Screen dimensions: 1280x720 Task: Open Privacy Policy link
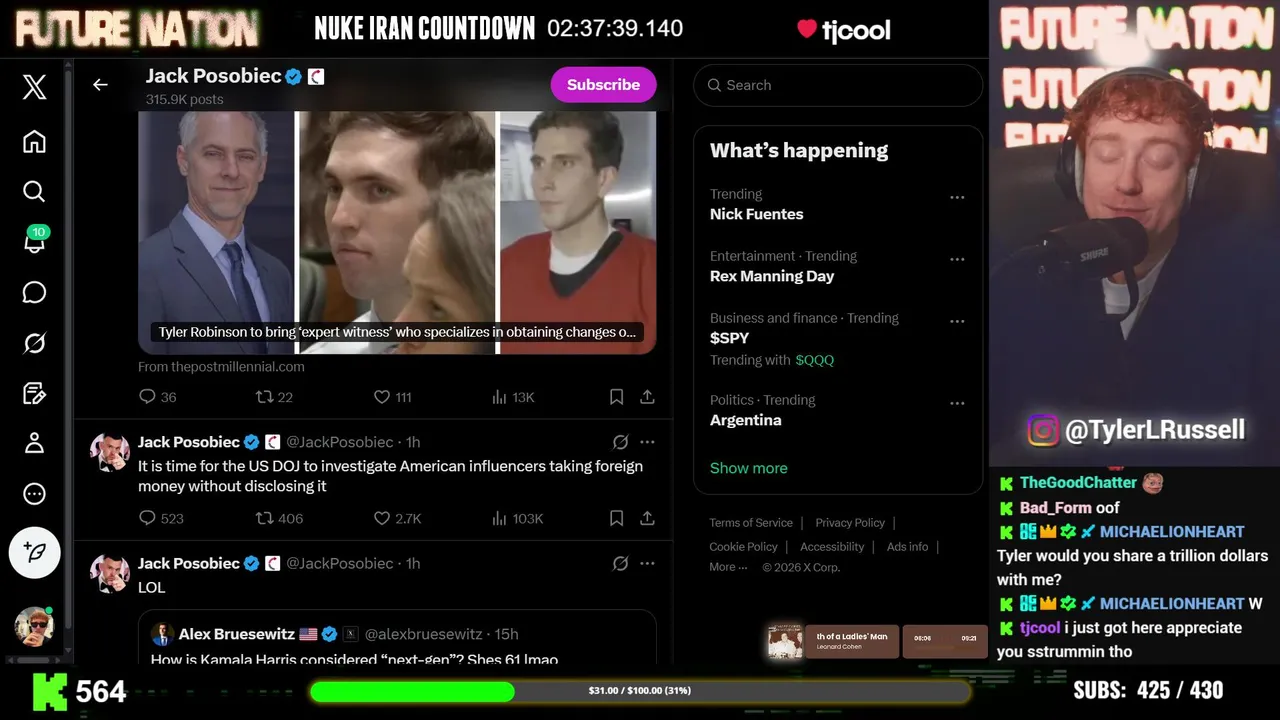[850, 523]
